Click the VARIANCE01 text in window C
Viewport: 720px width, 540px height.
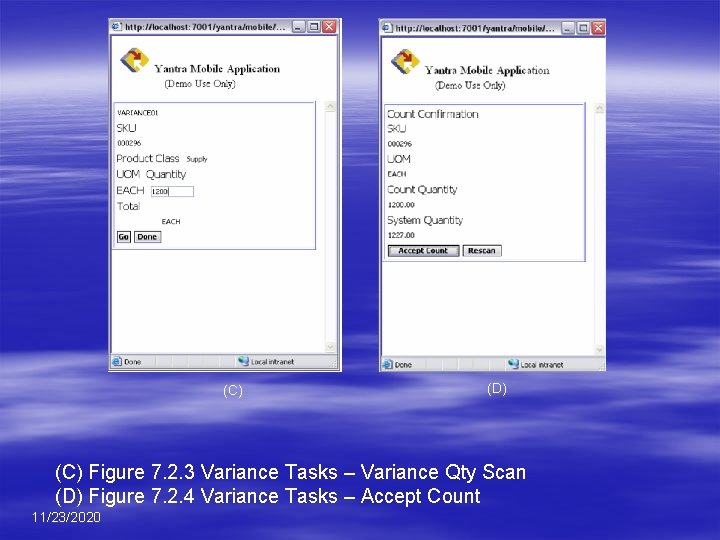pyautogui.click(x=138, y=113)
